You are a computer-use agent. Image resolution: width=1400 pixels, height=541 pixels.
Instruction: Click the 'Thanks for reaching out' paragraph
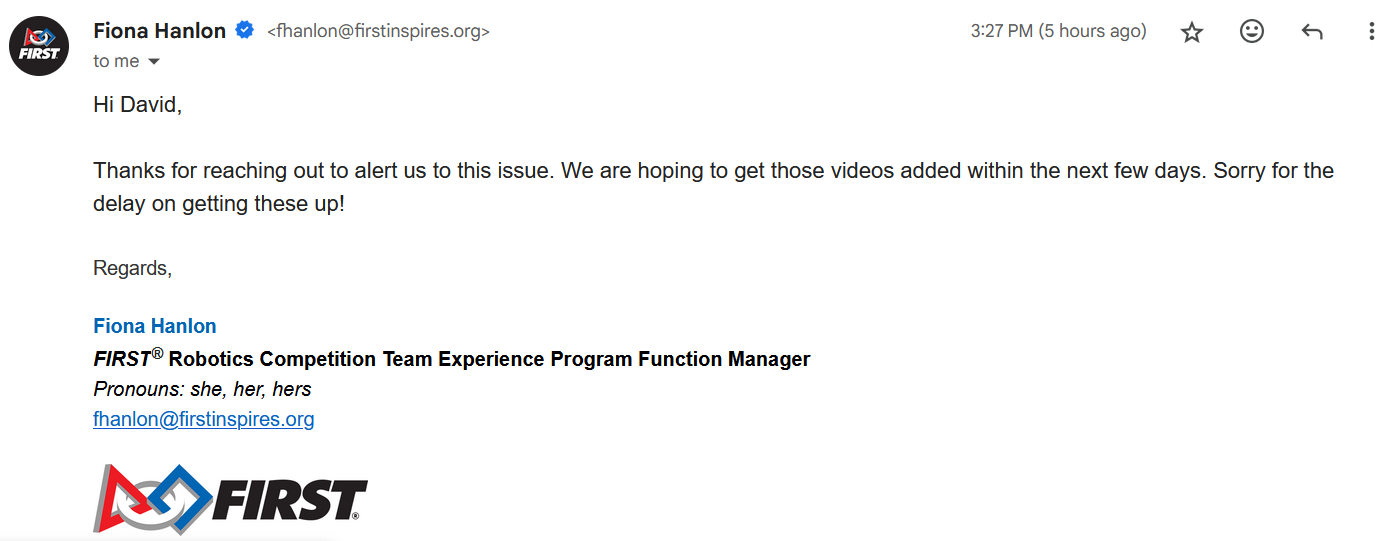tap(714, 187)
